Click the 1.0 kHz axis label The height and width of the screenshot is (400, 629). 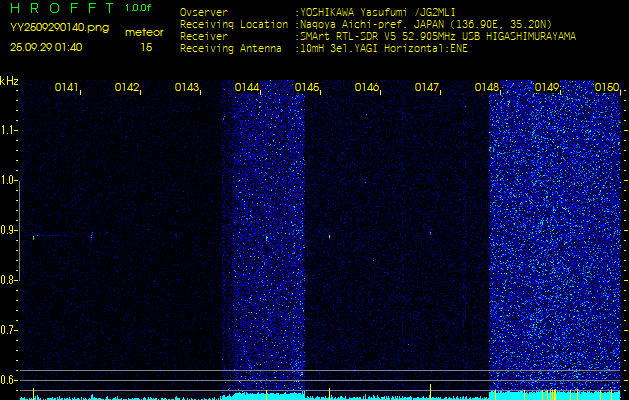[x=8, y=180]
